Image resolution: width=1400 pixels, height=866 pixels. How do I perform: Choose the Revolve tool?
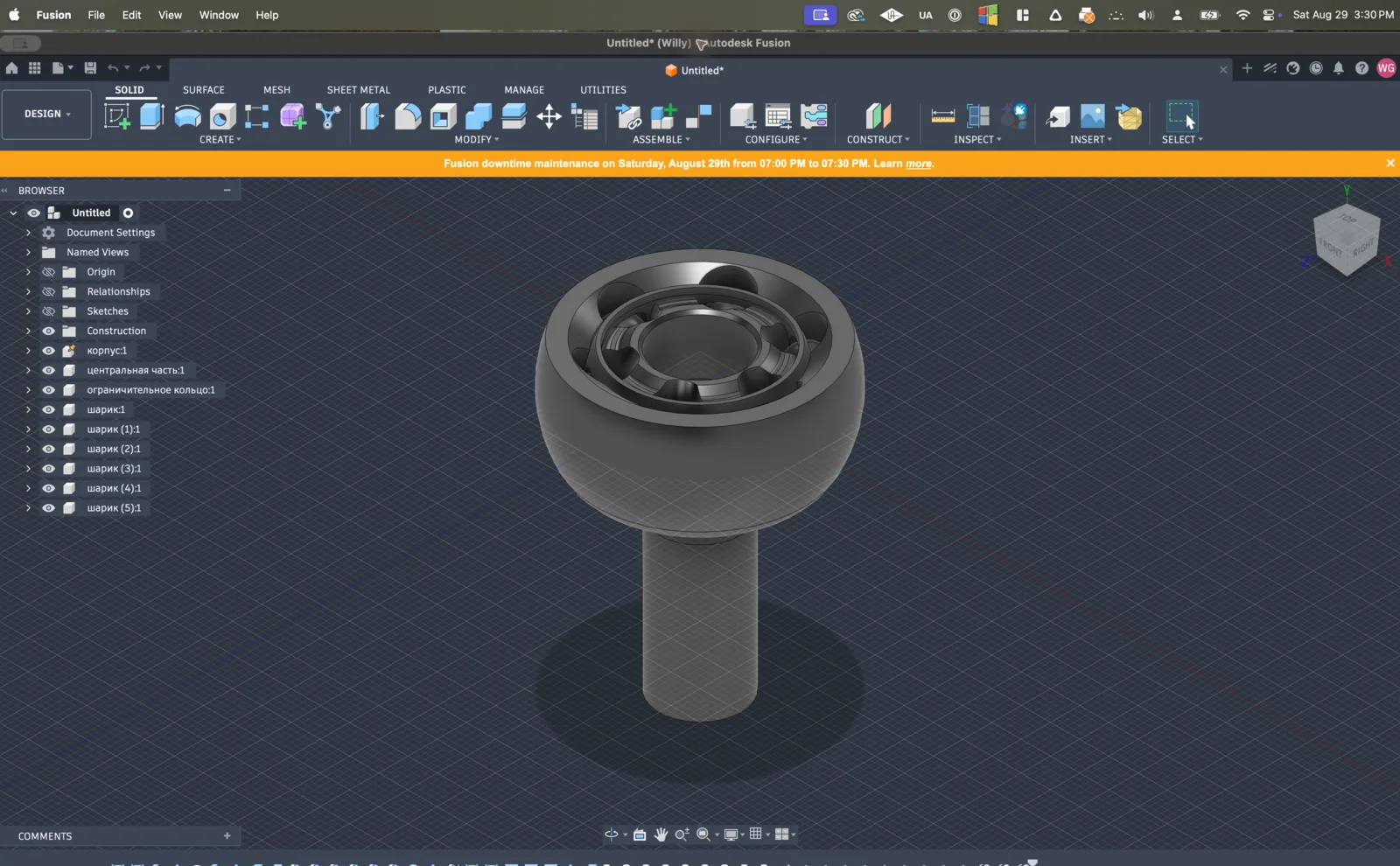coord(187,116)
